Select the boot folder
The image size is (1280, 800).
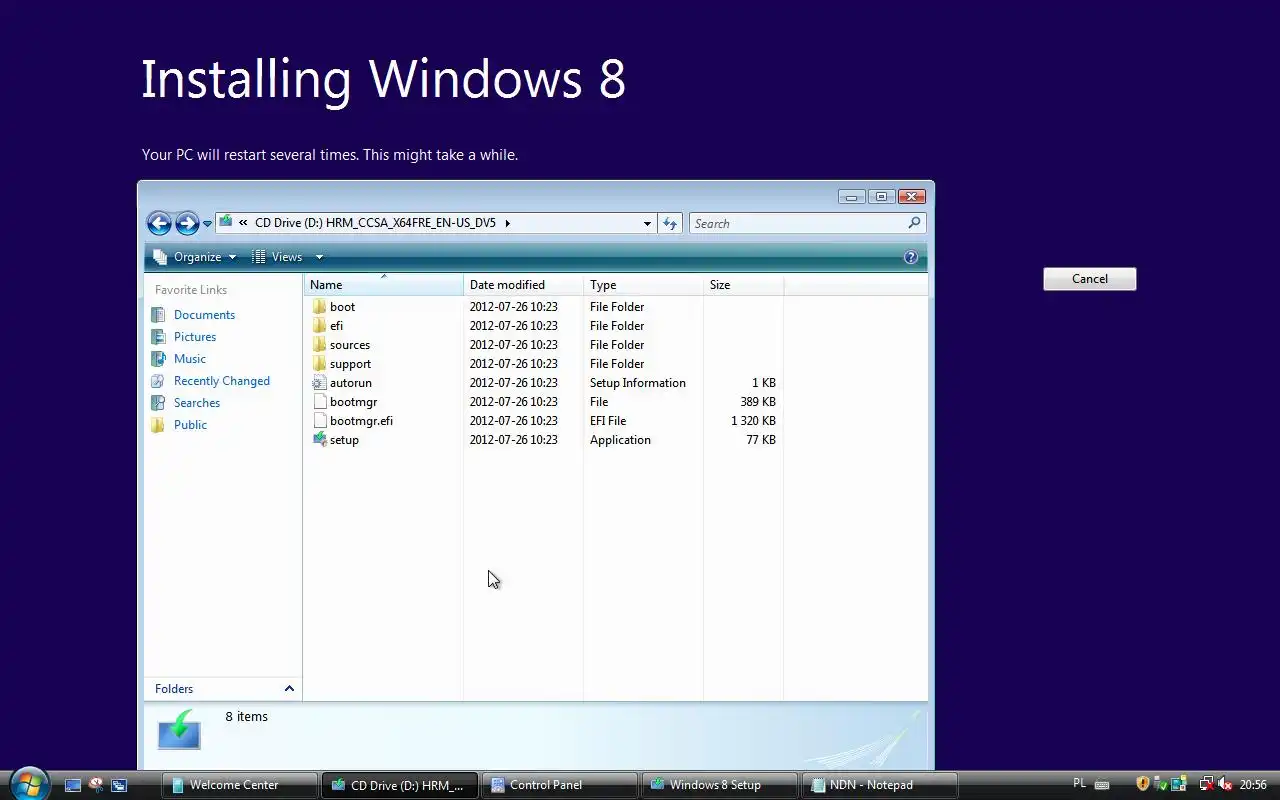tap(342, 307)
